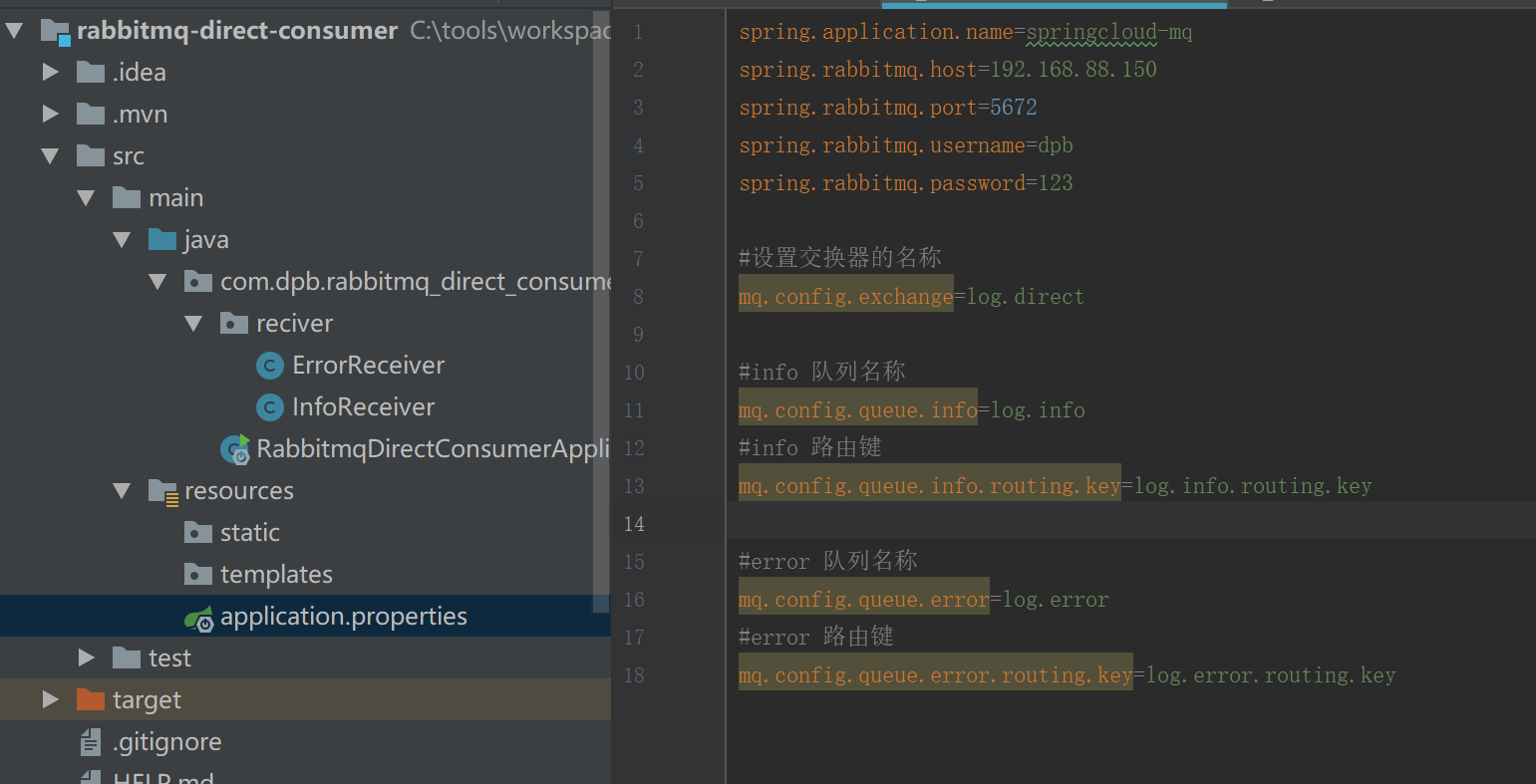Viewport: 1536px width, 784px height.
Task: Click the host value 192.168.88.150
Action: click(x=1074, y=70)
